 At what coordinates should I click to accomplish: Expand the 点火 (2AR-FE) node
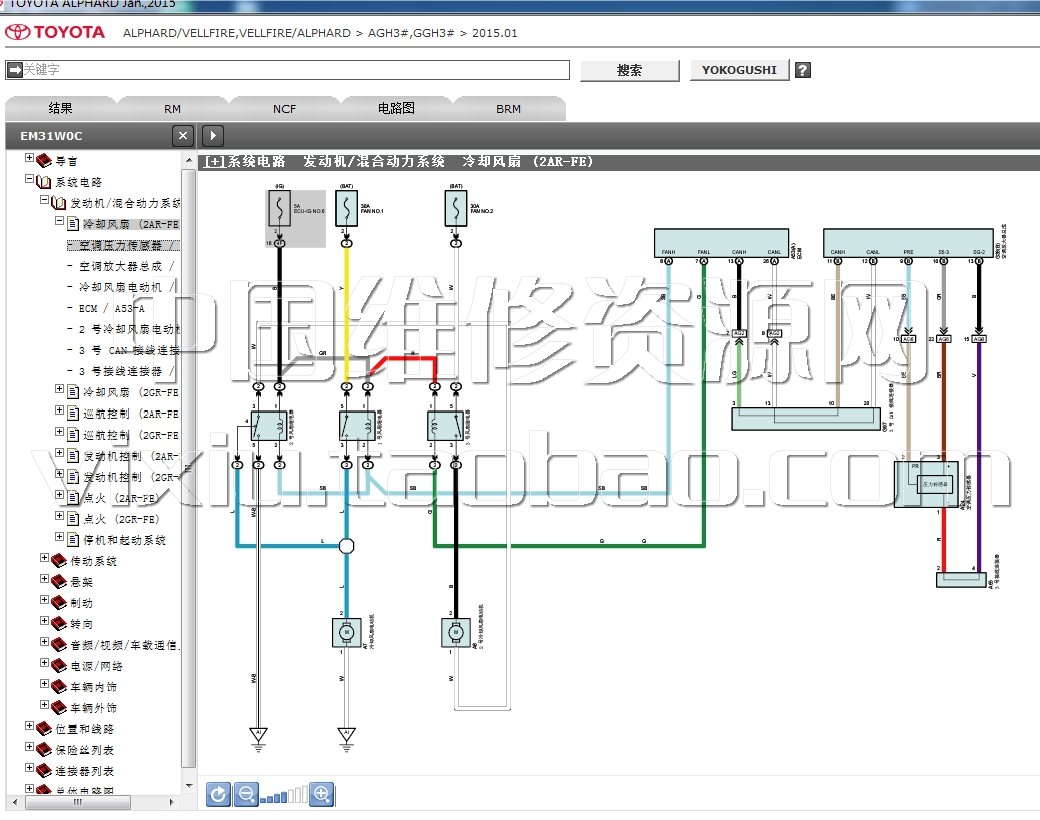tap(59, 495)
